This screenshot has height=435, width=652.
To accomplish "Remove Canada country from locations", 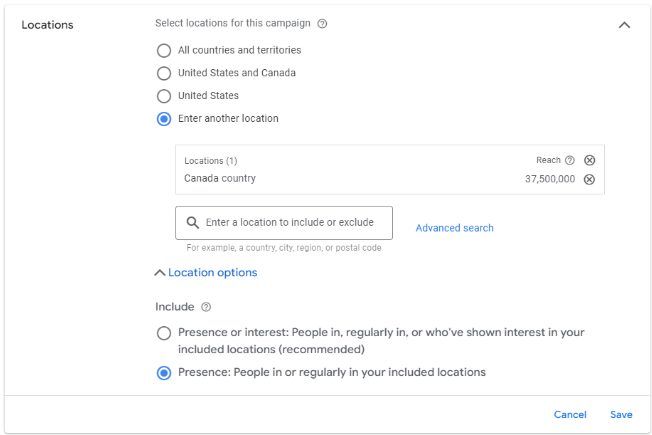I will [589, 179].
